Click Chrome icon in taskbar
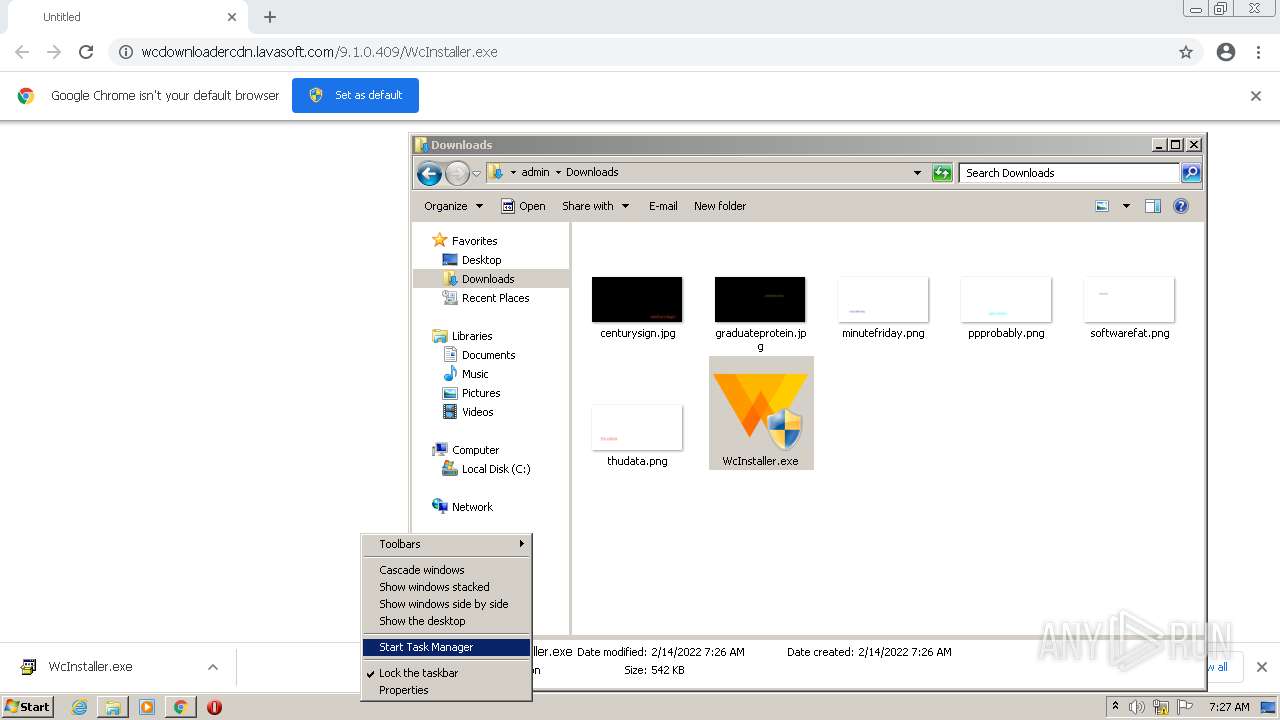The height and width of the screenshot is (720, 1280). tap(181, 707)
